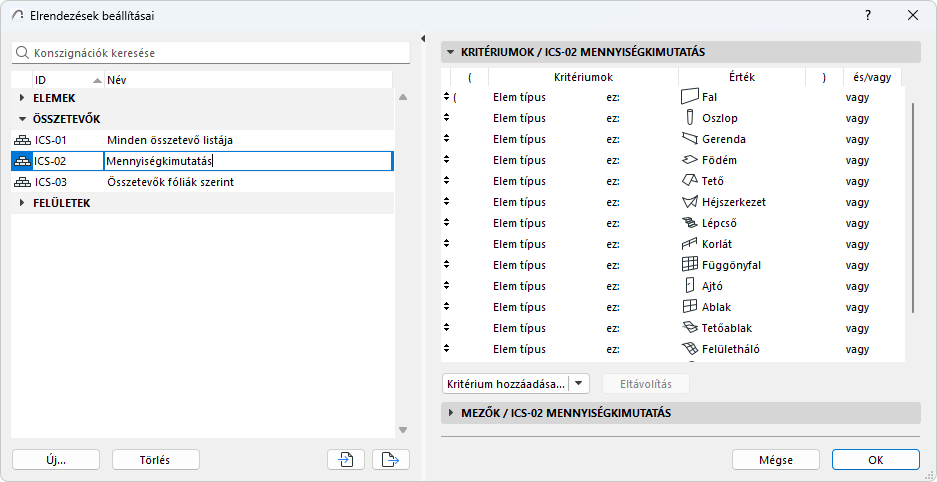Click the Fal (wall) element icon

pos(689,97)
